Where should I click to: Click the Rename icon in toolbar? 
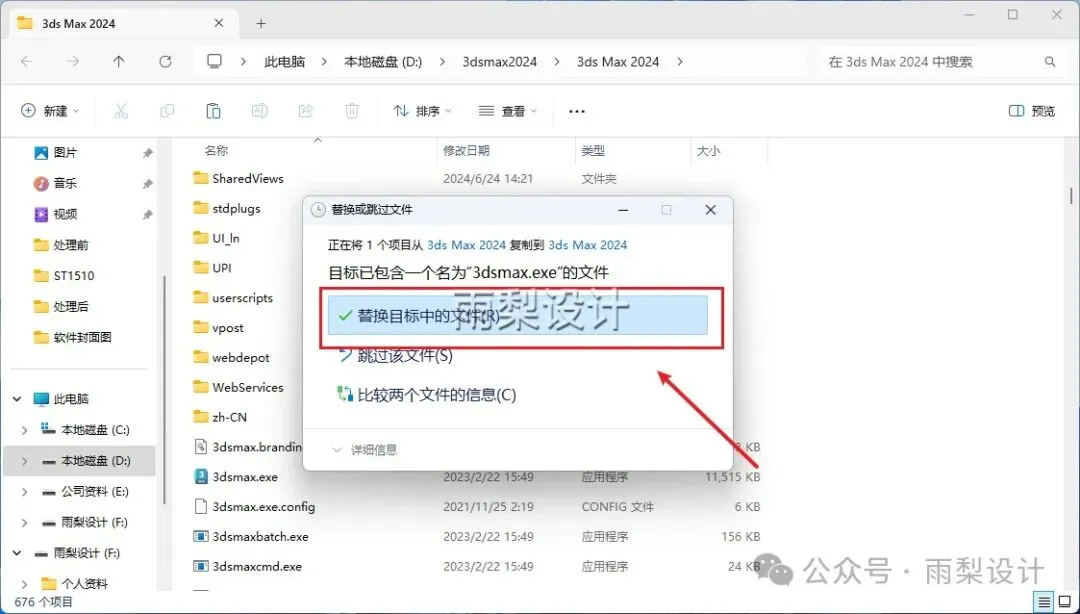pos(259,111)
